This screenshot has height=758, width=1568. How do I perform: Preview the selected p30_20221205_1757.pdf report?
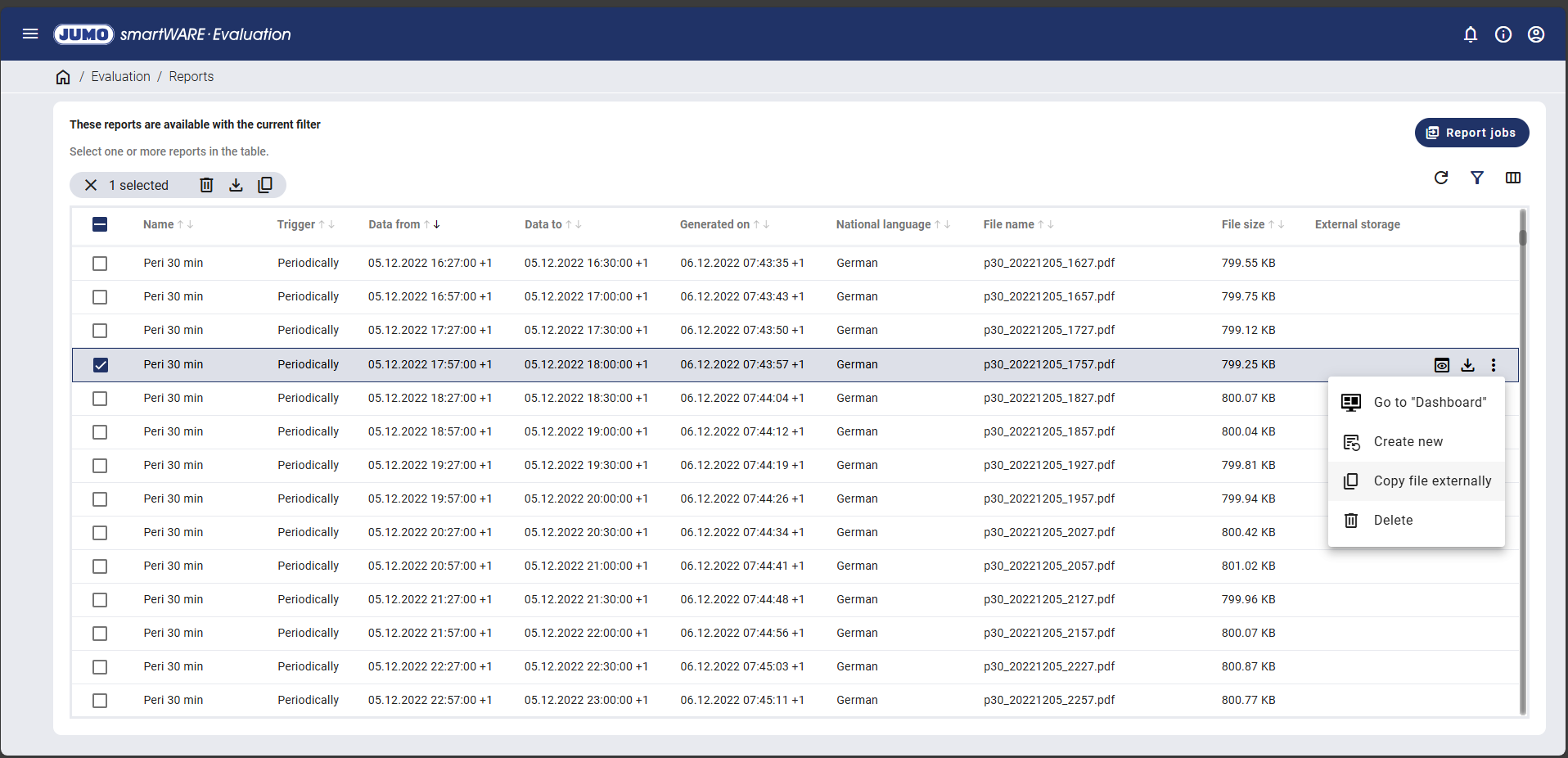(x=1441, y=365)
